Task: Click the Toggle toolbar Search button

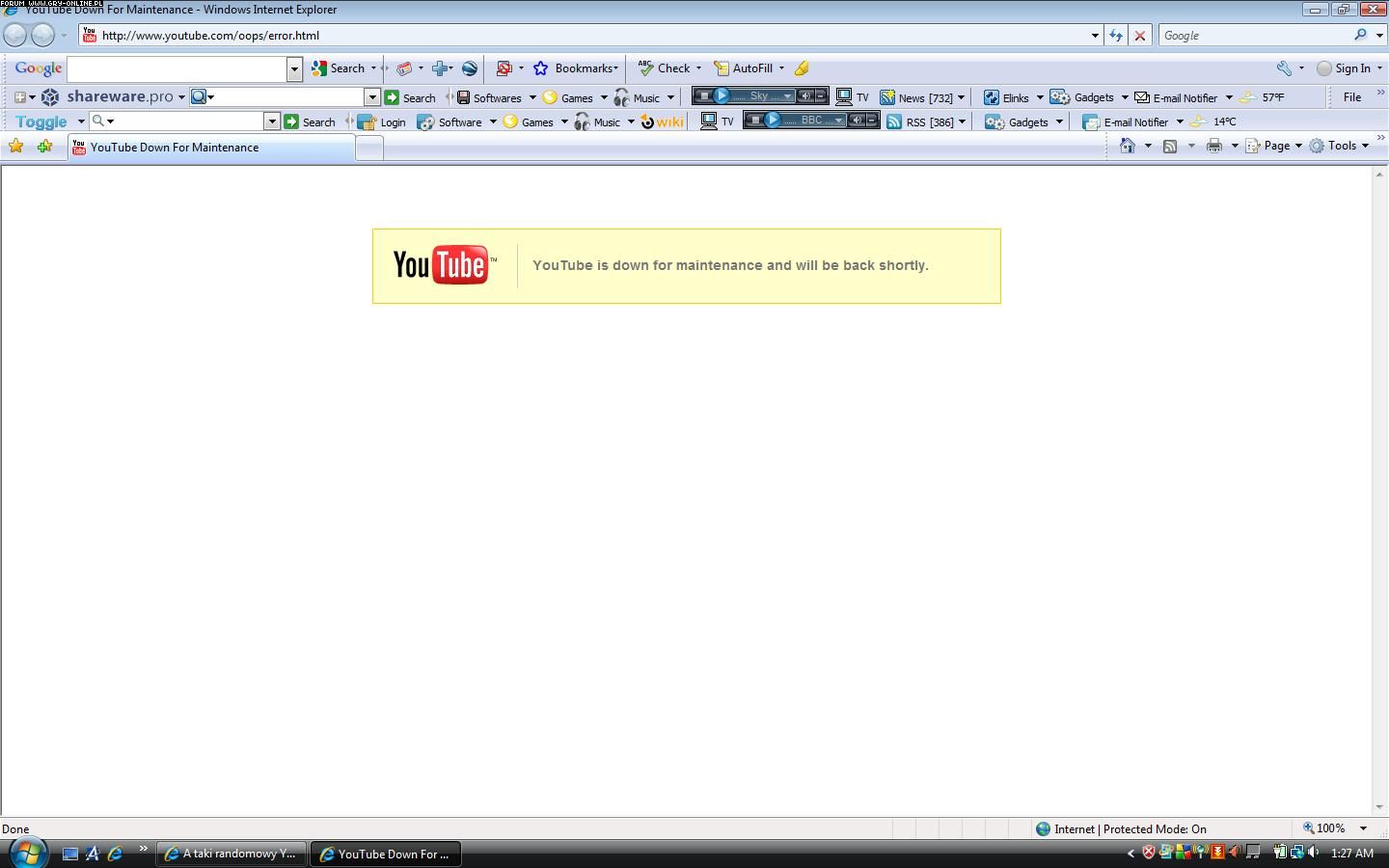Action: point(310,122)
